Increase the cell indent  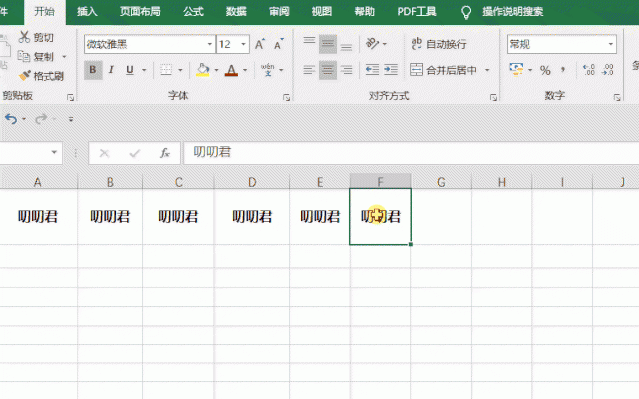tap(391, 70)
